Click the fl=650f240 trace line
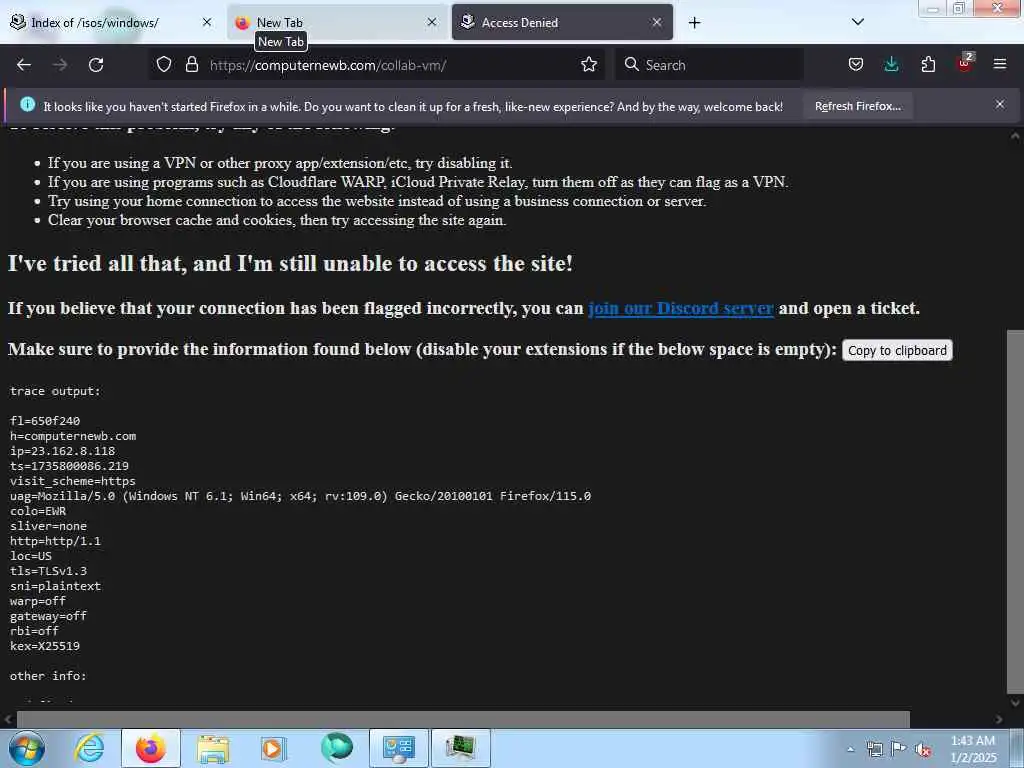This screenshot has height=768, width=1024. pyautogui.click(x=45, y=421)
